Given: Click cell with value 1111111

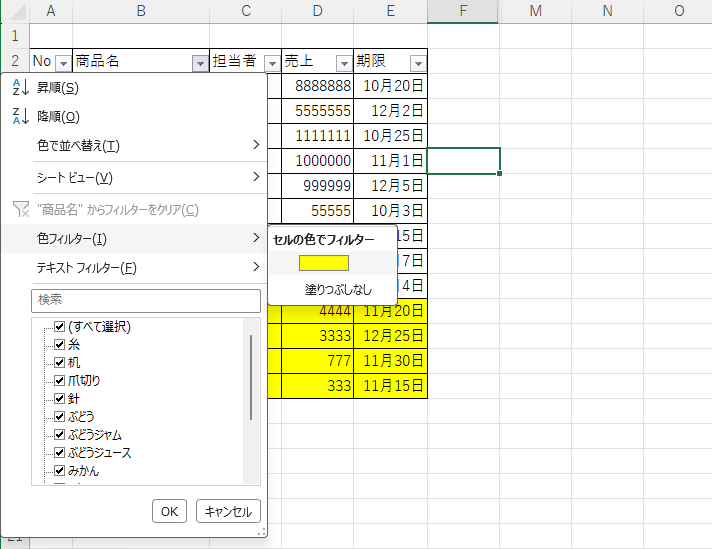Looking at the screenshot, I should tap(317, 136).
